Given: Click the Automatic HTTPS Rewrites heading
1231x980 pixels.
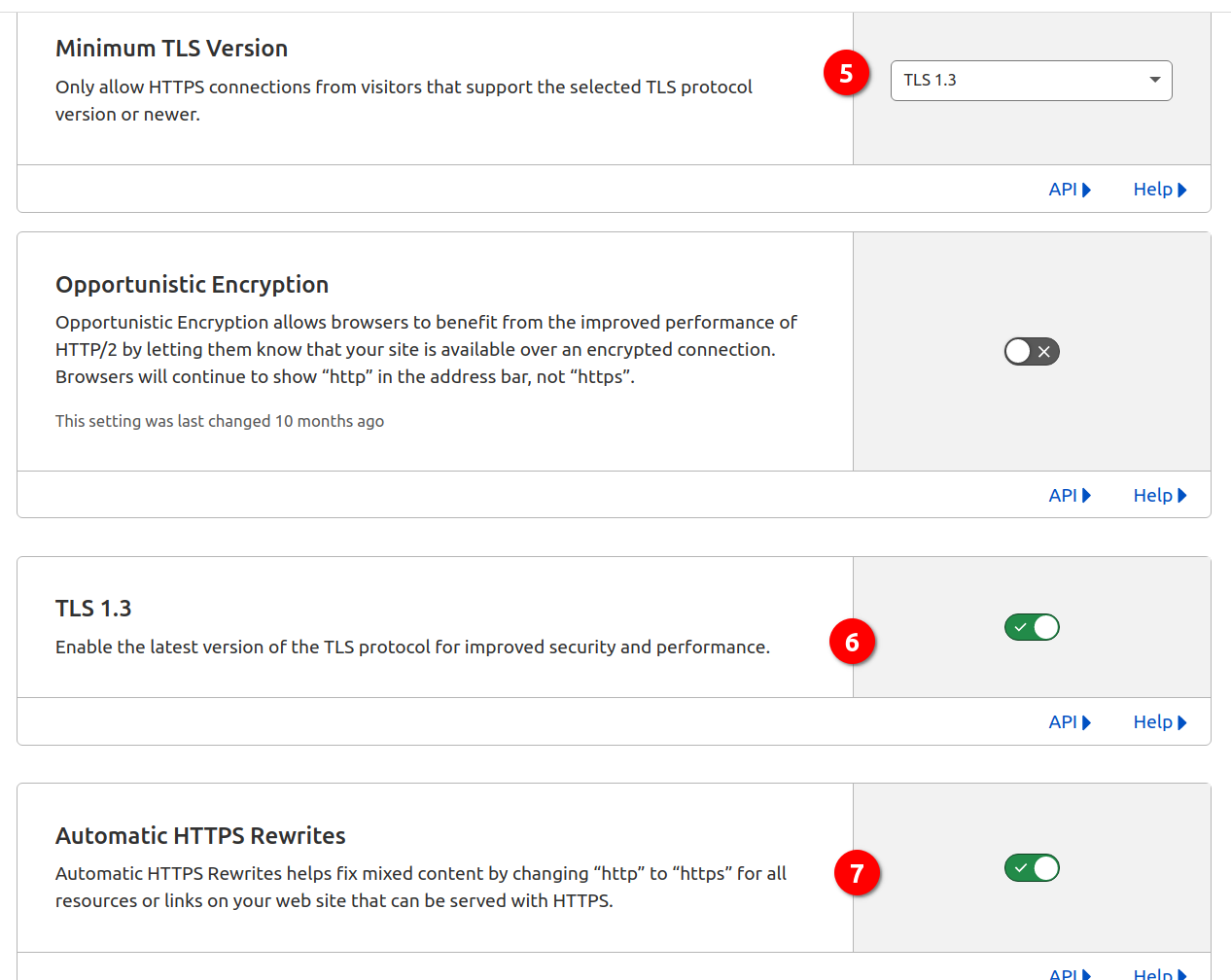Looking at the screenshot, I should click(200, 836).
